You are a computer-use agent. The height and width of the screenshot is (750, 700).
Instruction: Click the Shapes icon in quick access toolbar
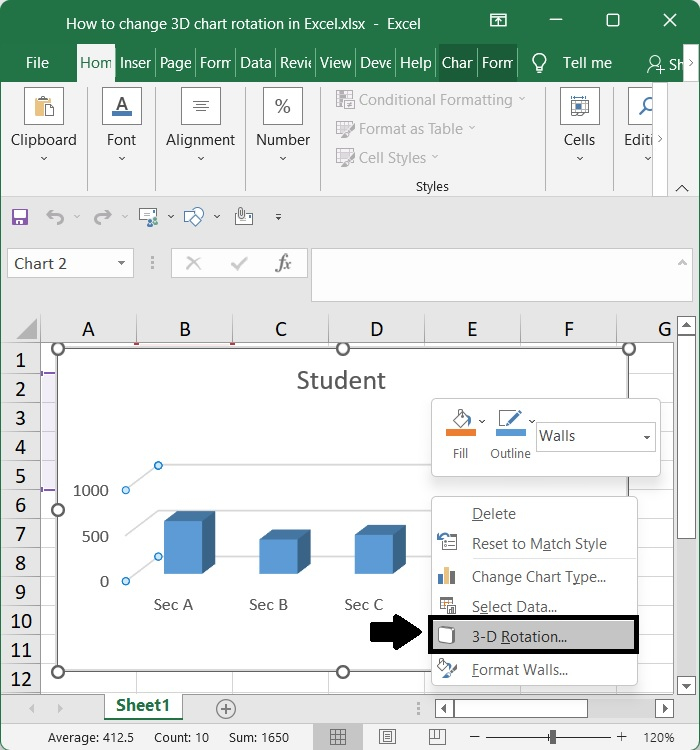click(x=194, y=217)
